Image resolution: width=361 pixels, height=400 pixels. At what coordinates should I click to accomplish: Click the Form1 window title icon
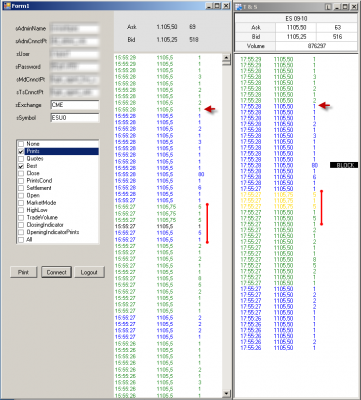[x=7, y=6]
